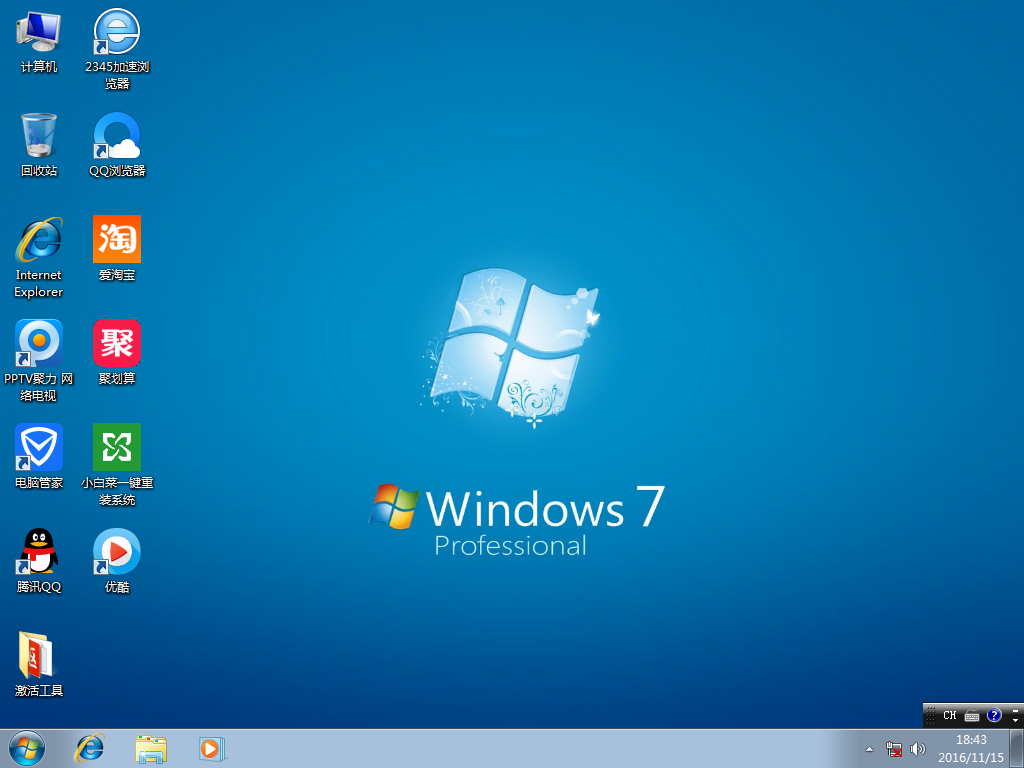Expand the hidden tray icons arrow
The width and height of the screenshot is (1024, 768).
pos(869,748)
